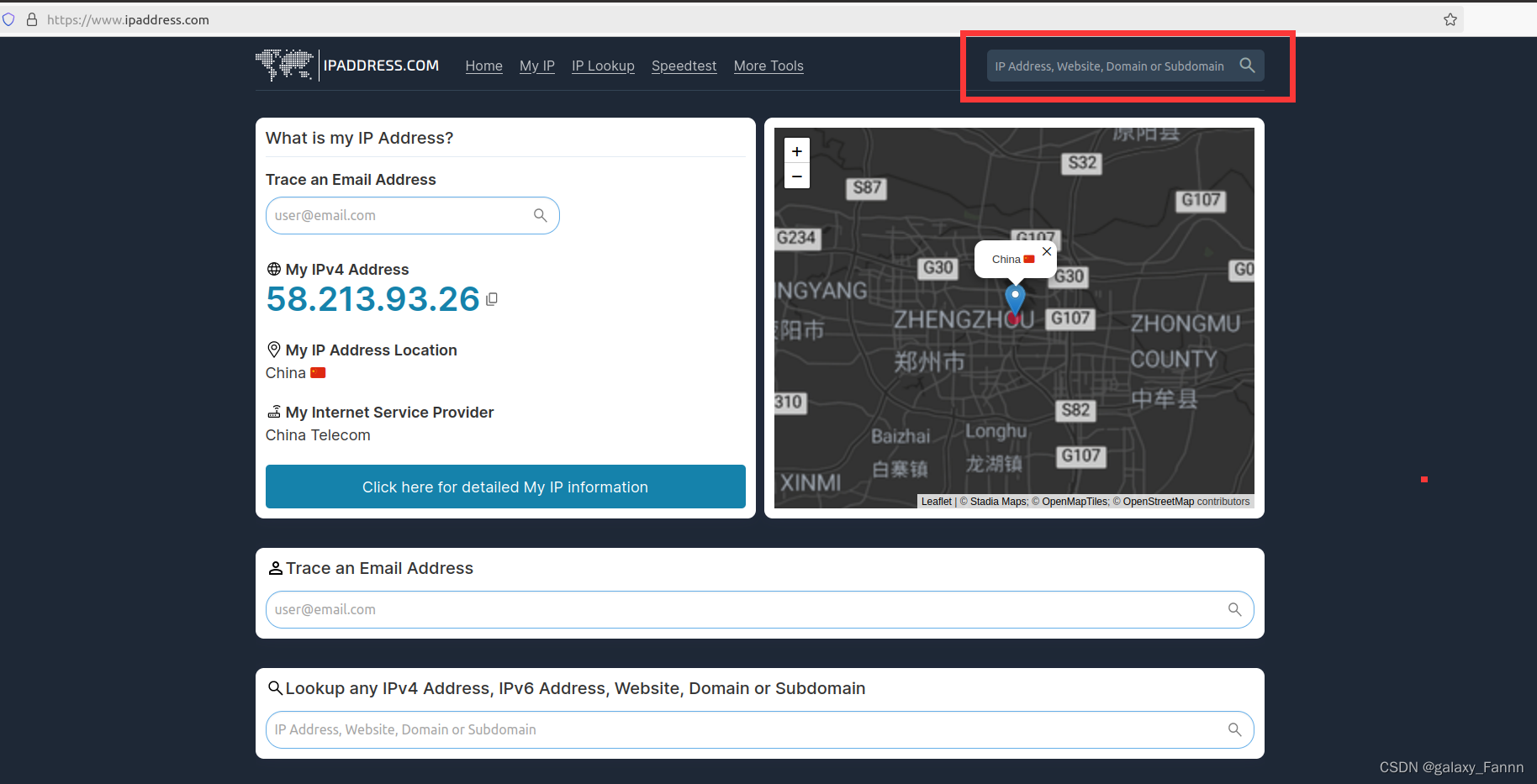Click the China flag in popup
The image size is (1537, 784).
[1029, 260]
